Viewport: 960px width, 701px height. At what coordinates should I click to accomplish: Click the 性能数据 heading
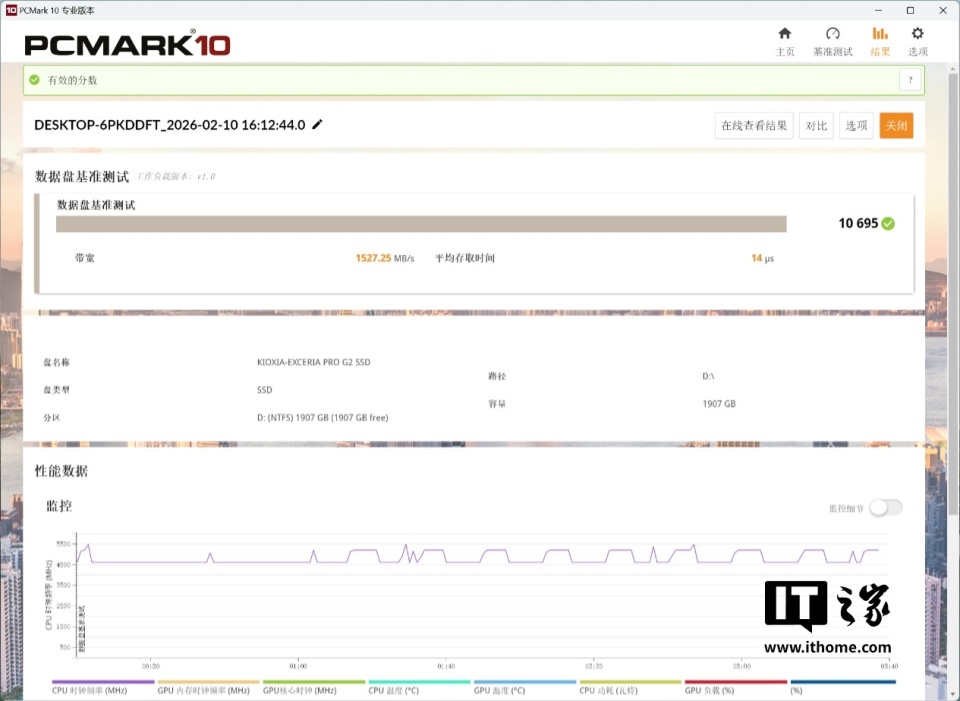pos(61,471)
